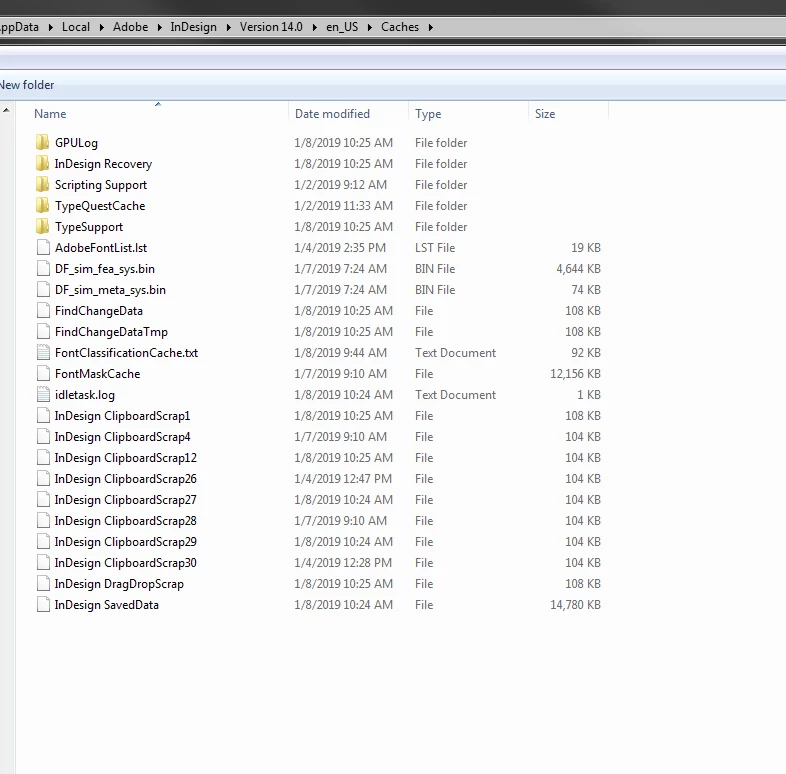Click the 14,780 KB size value
The height and width of the screenshot is (774, 786).
(575, 605)
